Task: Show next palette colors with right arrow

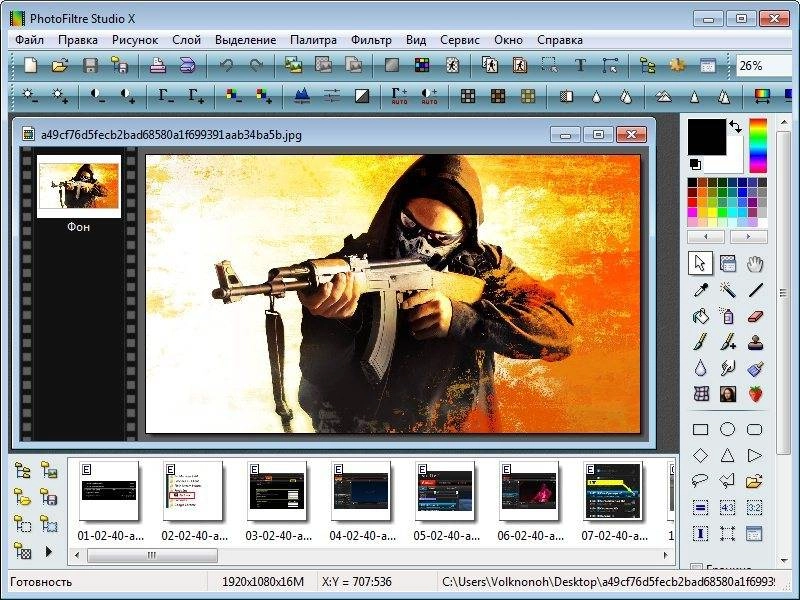Action: click(748, 237)
